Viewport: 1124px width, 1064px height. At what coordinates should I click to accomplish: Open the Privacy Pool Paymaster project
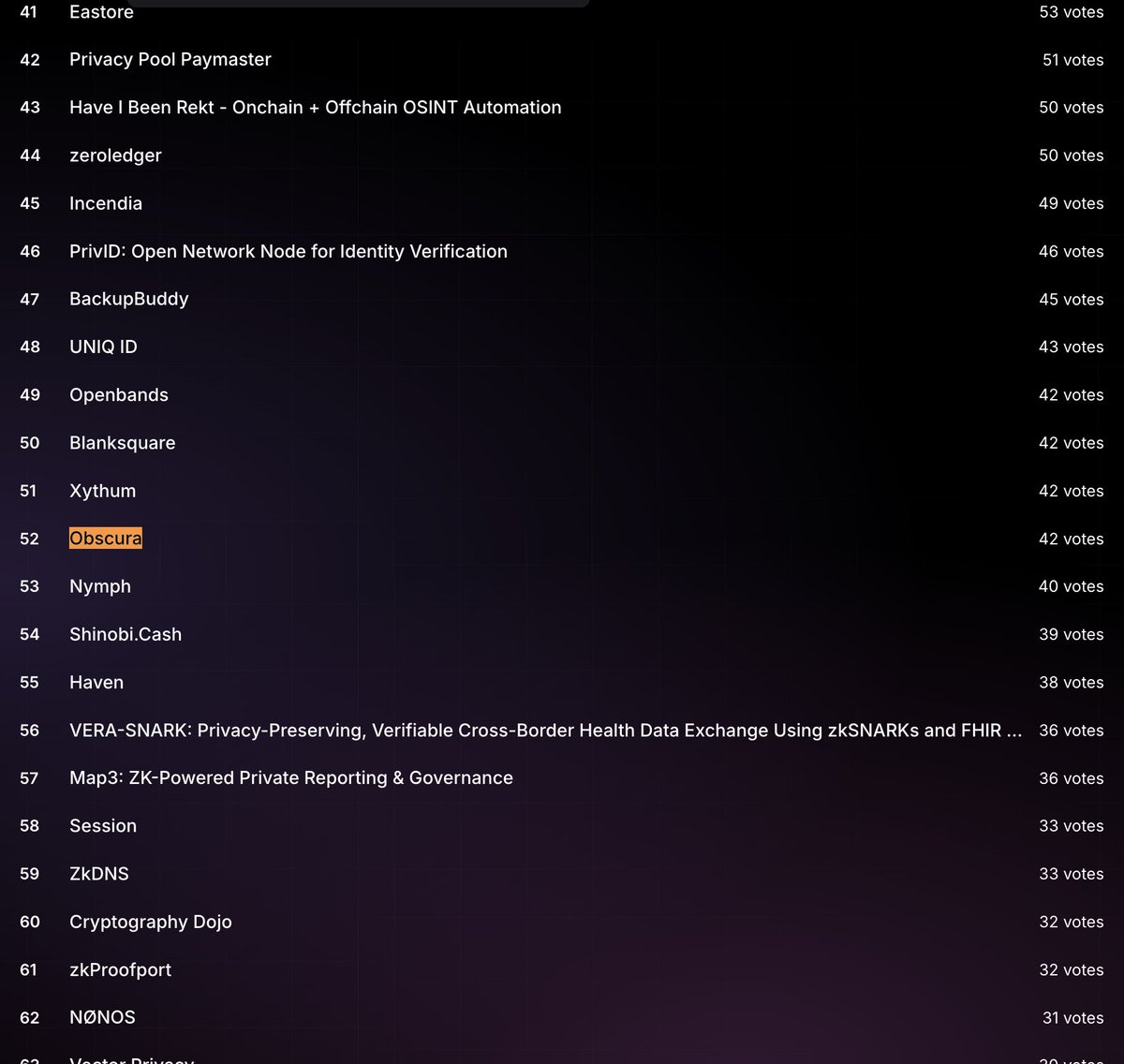(170, 60)
